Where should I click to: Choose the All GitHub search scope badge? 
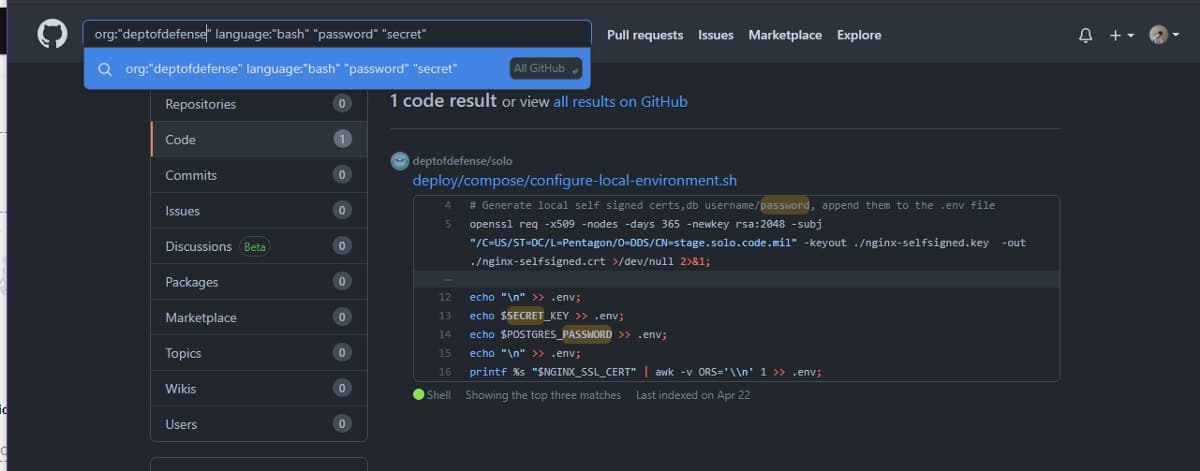[545, 69]
